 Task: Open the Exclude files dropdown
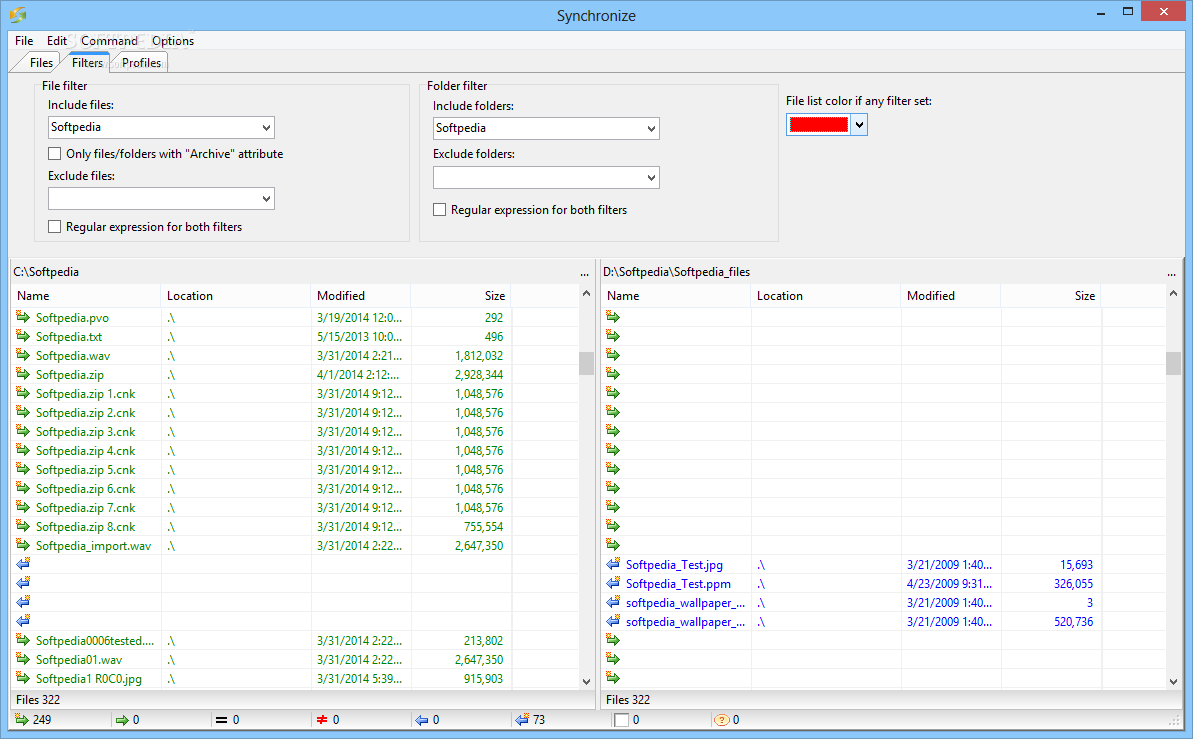click(x=266, y=199)
